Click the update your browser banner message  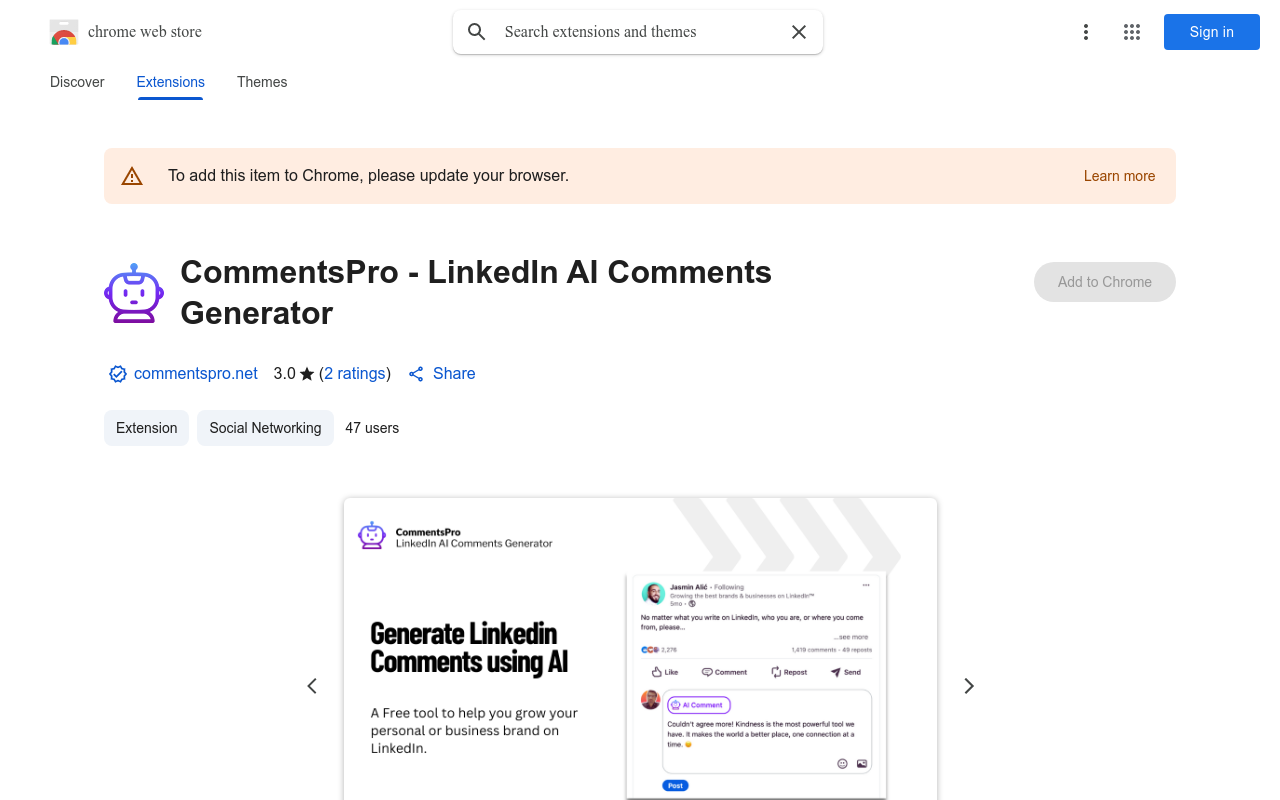(368, 176)
